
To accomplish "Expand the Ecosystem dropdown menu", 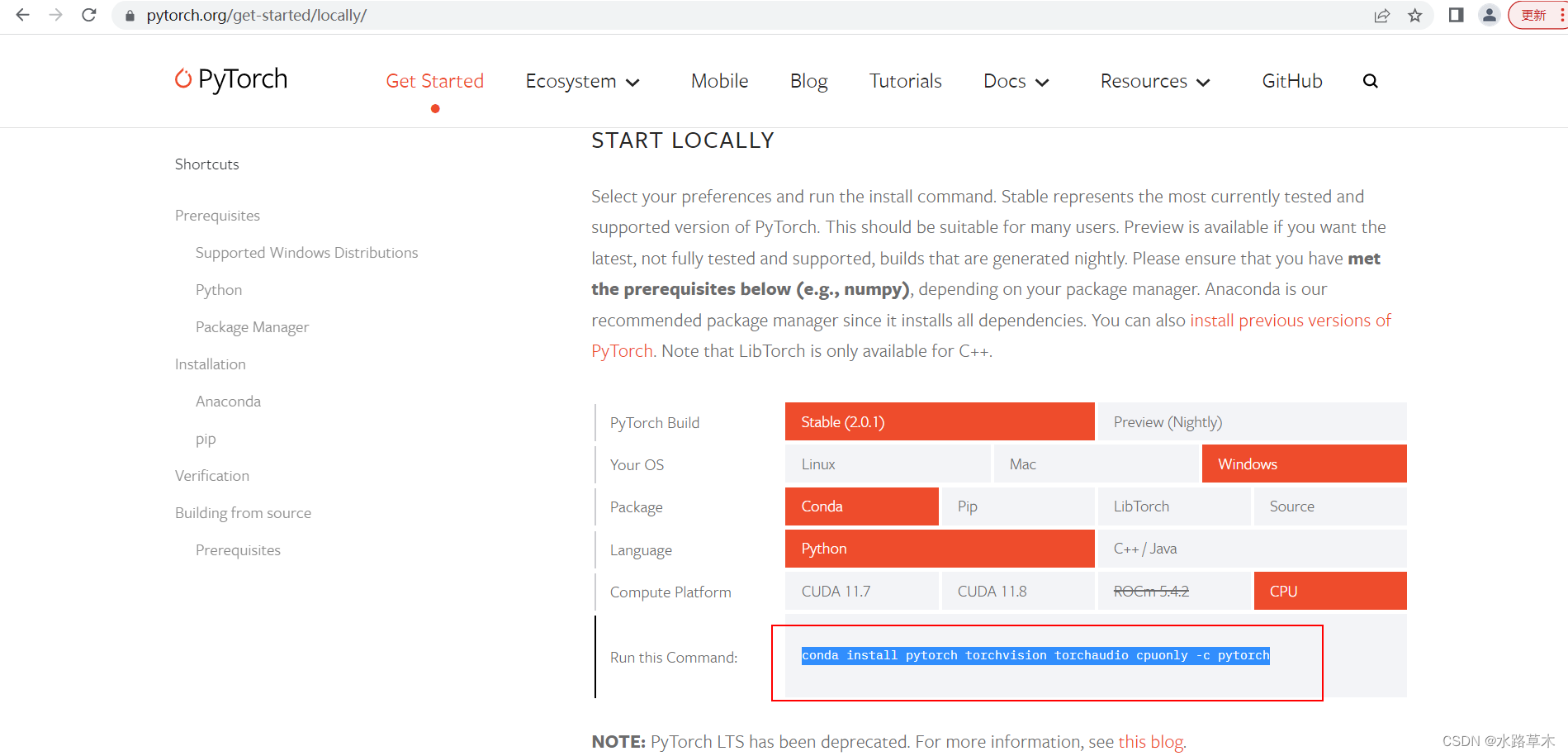I will (583, 81).
